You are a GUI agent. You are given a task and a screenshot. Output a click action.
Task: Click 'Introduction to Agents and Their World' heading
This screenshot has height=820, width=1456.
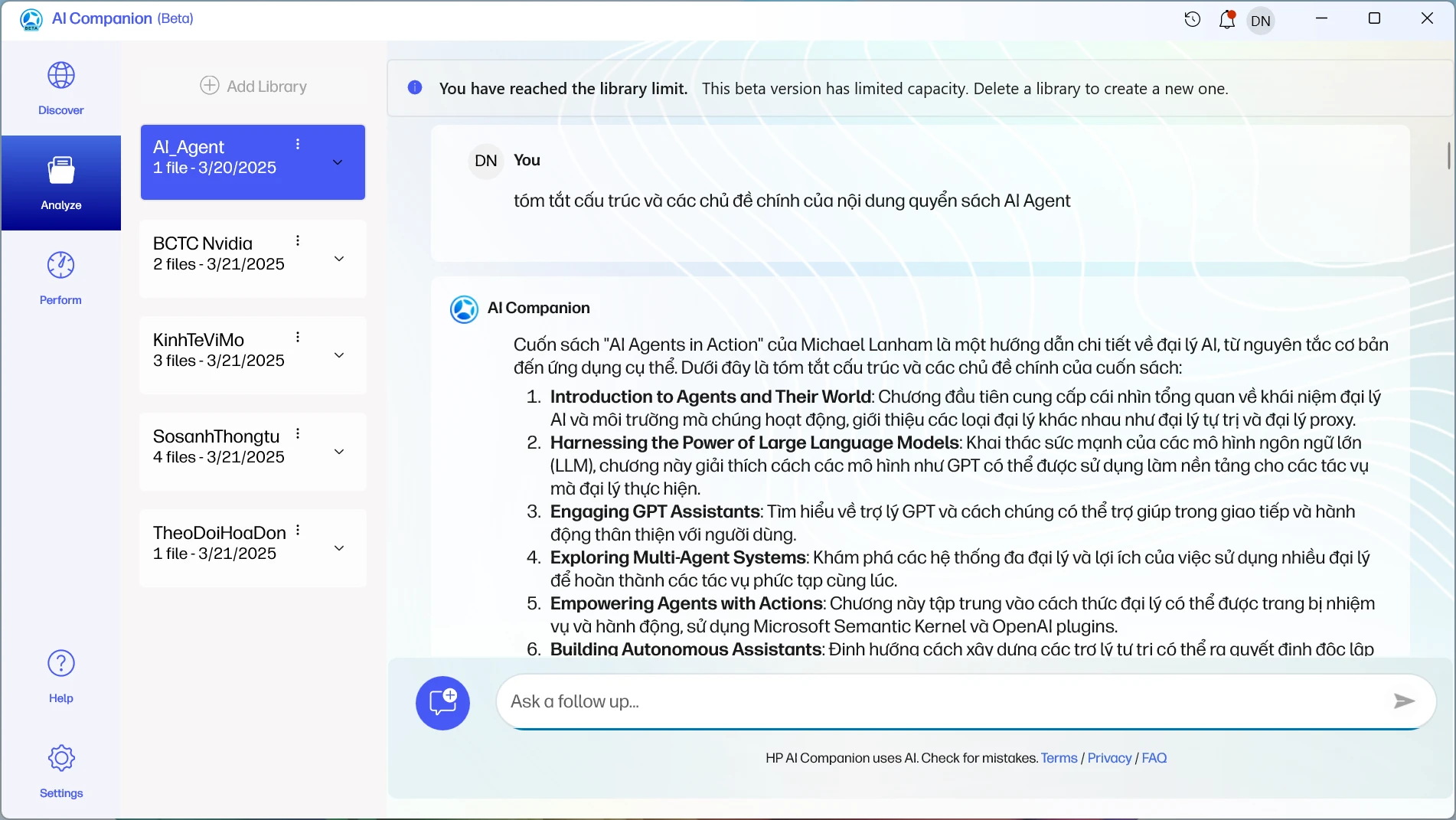click(710, 397)
